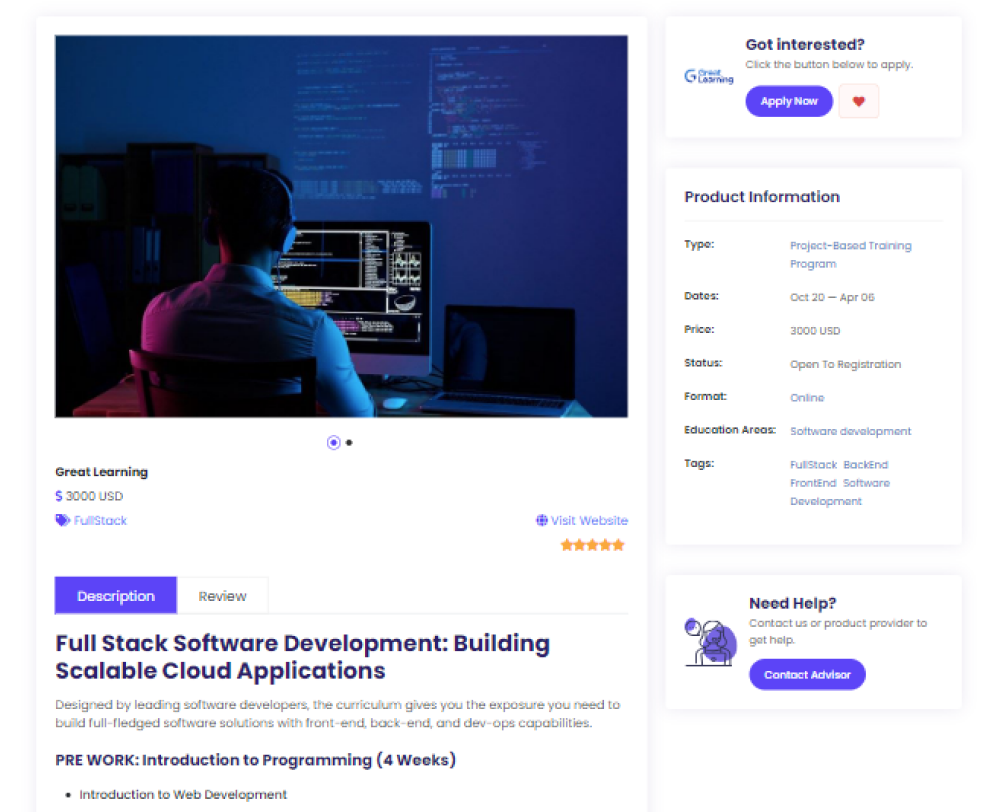Click the Contact Advisor button
Image resolution: width=1000 pixels, height=812 pixels.
[807, 674]
